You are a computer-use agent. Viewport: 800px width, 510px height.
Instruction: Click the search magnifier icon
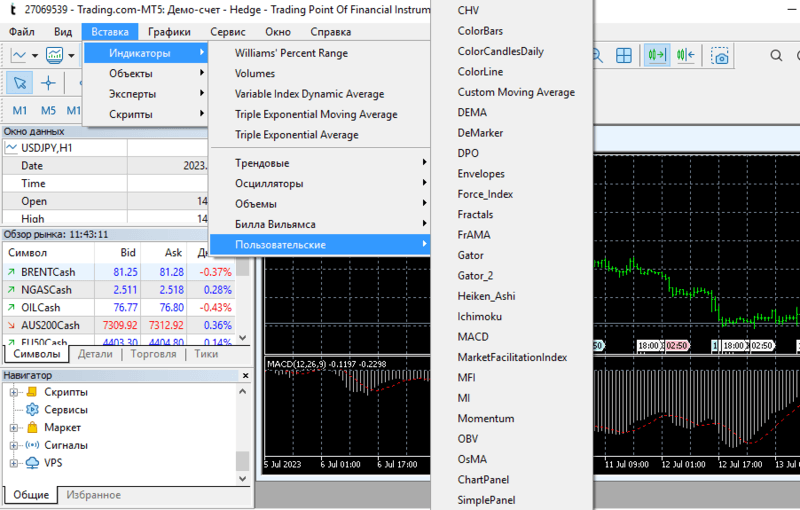[776, 55]
